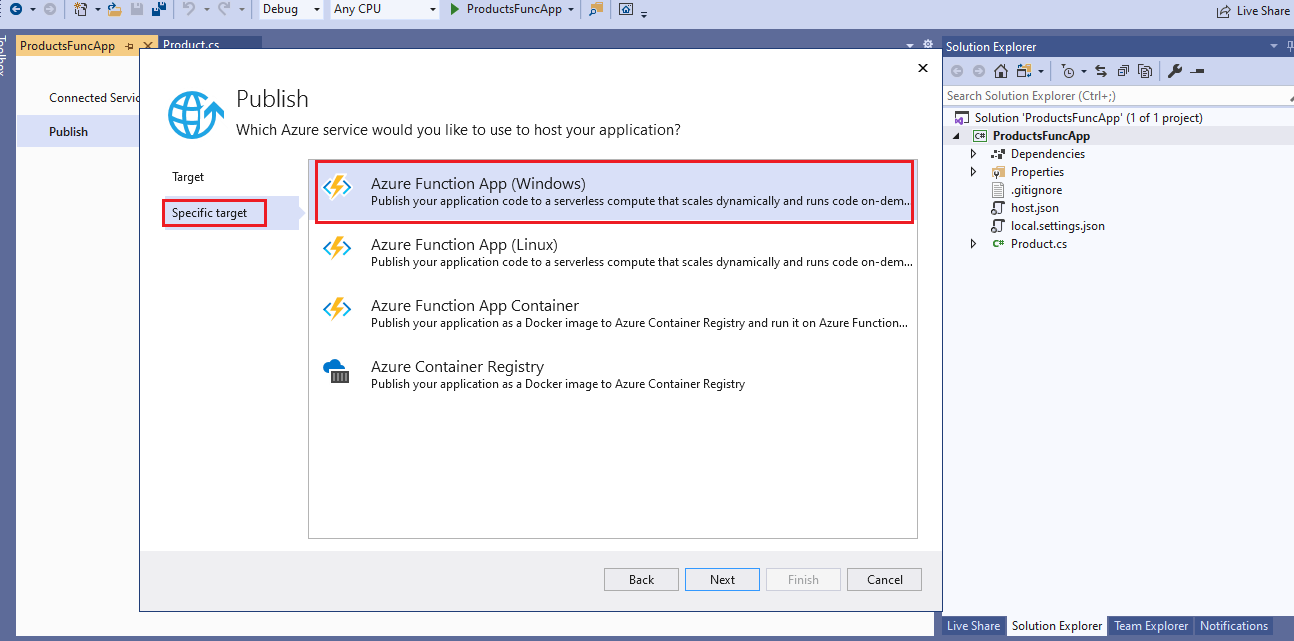Viewport: 1294px width, 641px height.
Task: Click the Live Share icon at top right
Action: point(1223,11)
